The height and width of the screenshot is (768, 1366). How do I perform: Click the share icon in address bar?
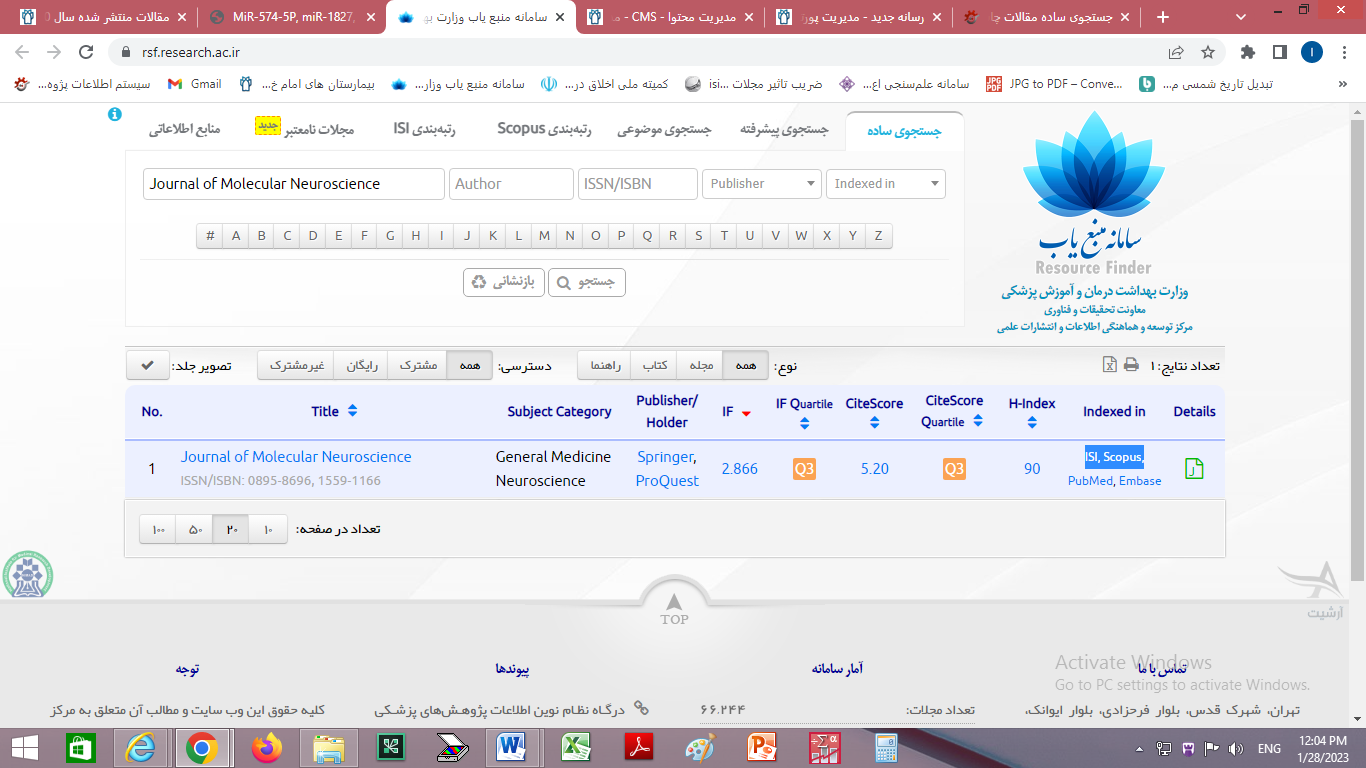pyautogui.click(x=1176, y=52)
